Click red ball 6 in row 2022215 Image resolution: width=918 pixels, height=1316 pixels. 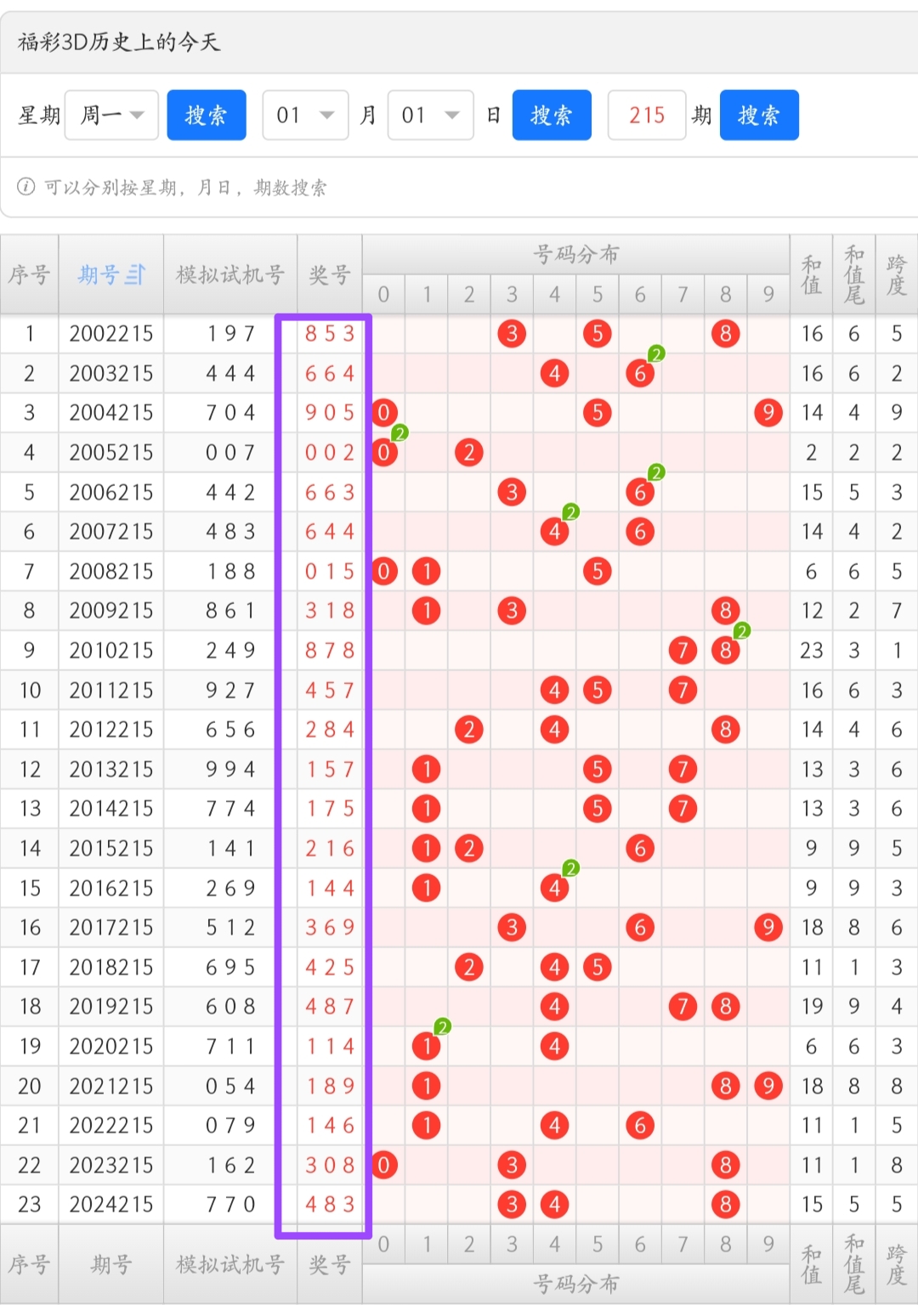tap(640, 1125)
